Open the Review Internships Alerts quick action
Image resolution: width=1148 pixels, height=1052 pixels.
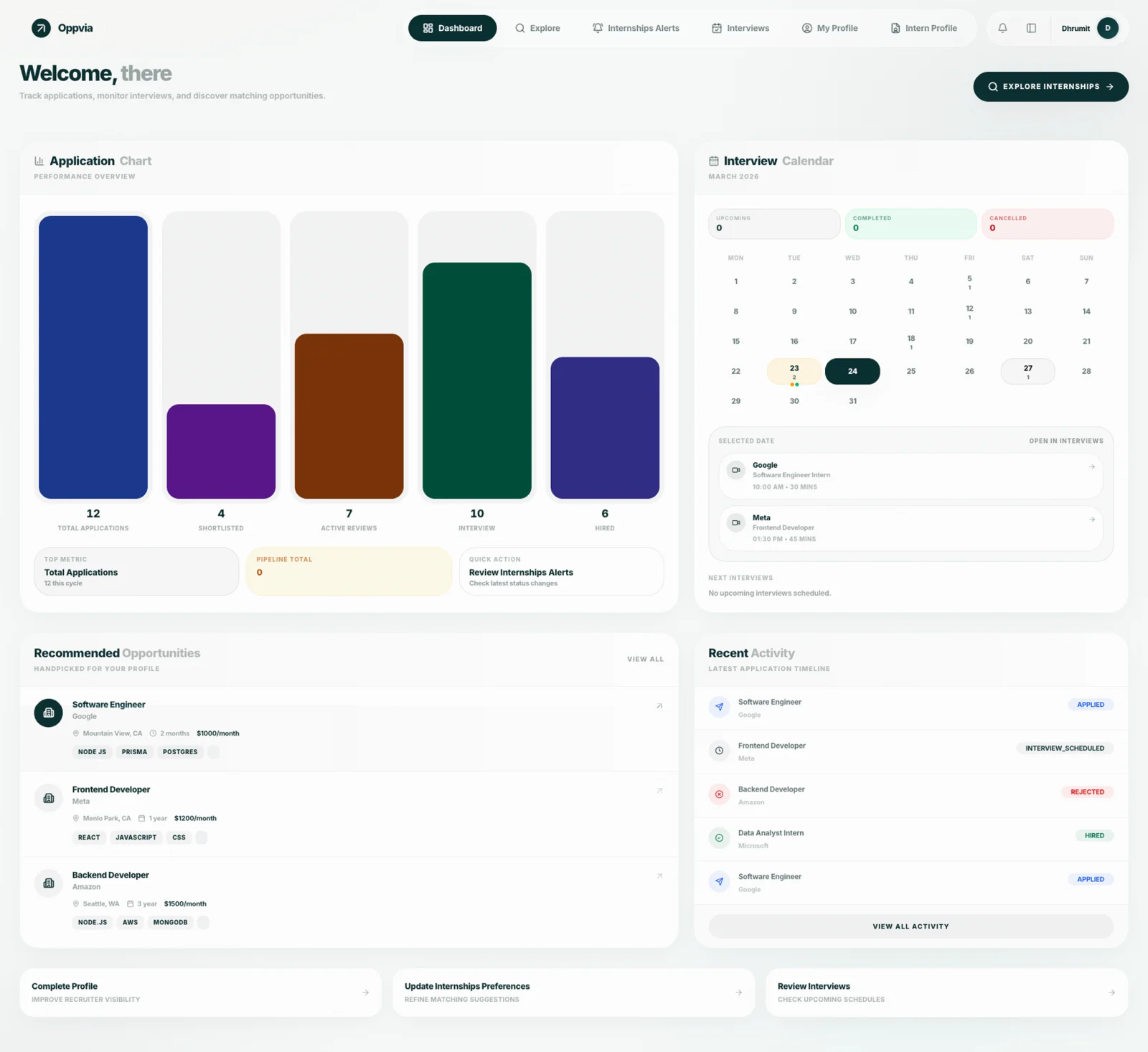(561, 572)
